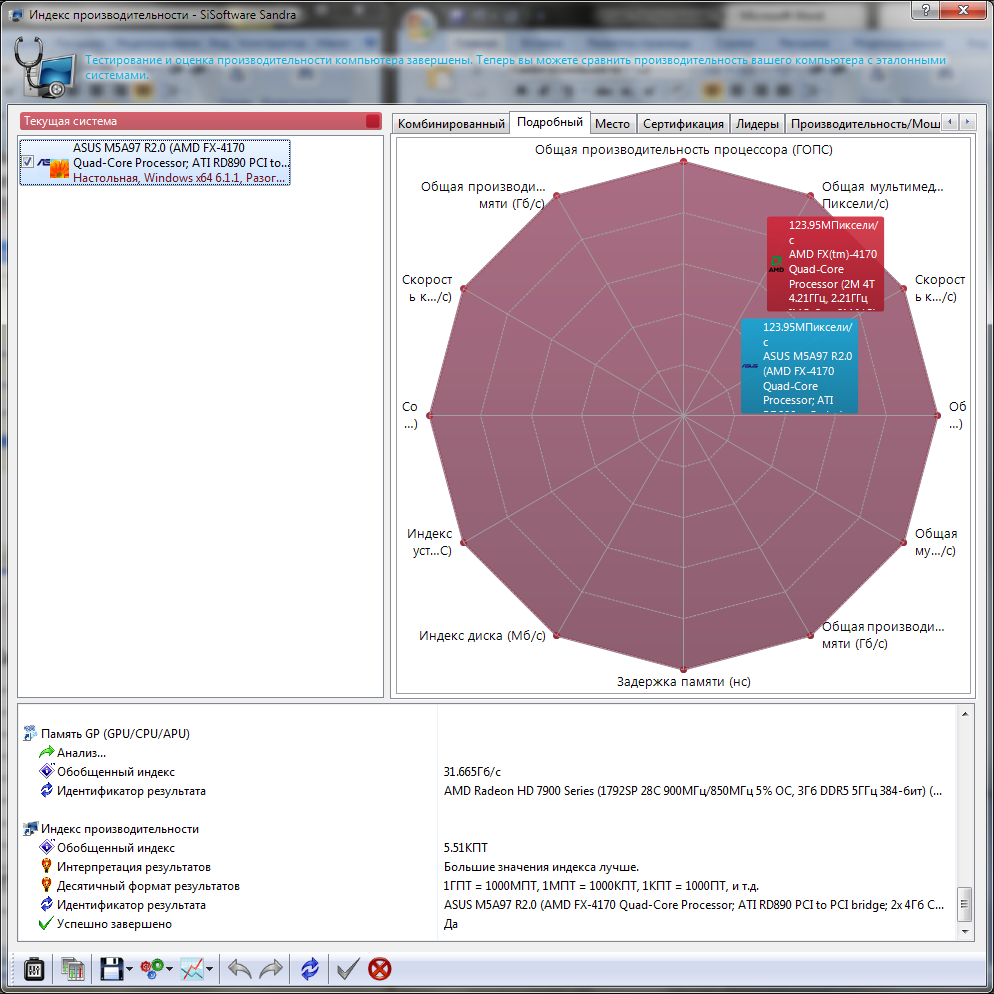
Task: Open the Место tab
Action: coord(612,124)
